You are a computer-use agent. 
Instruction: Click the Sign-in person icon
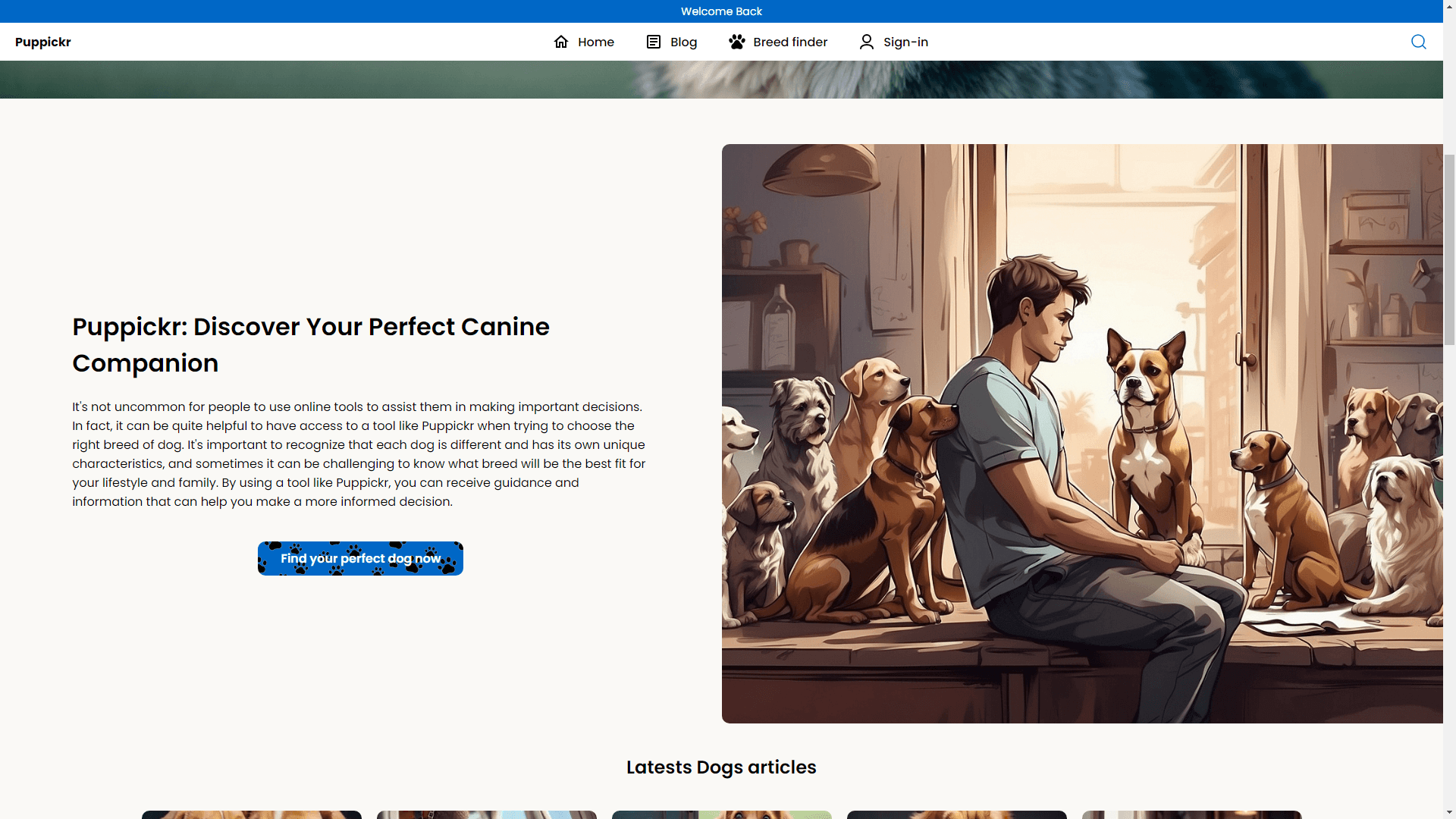867,42
